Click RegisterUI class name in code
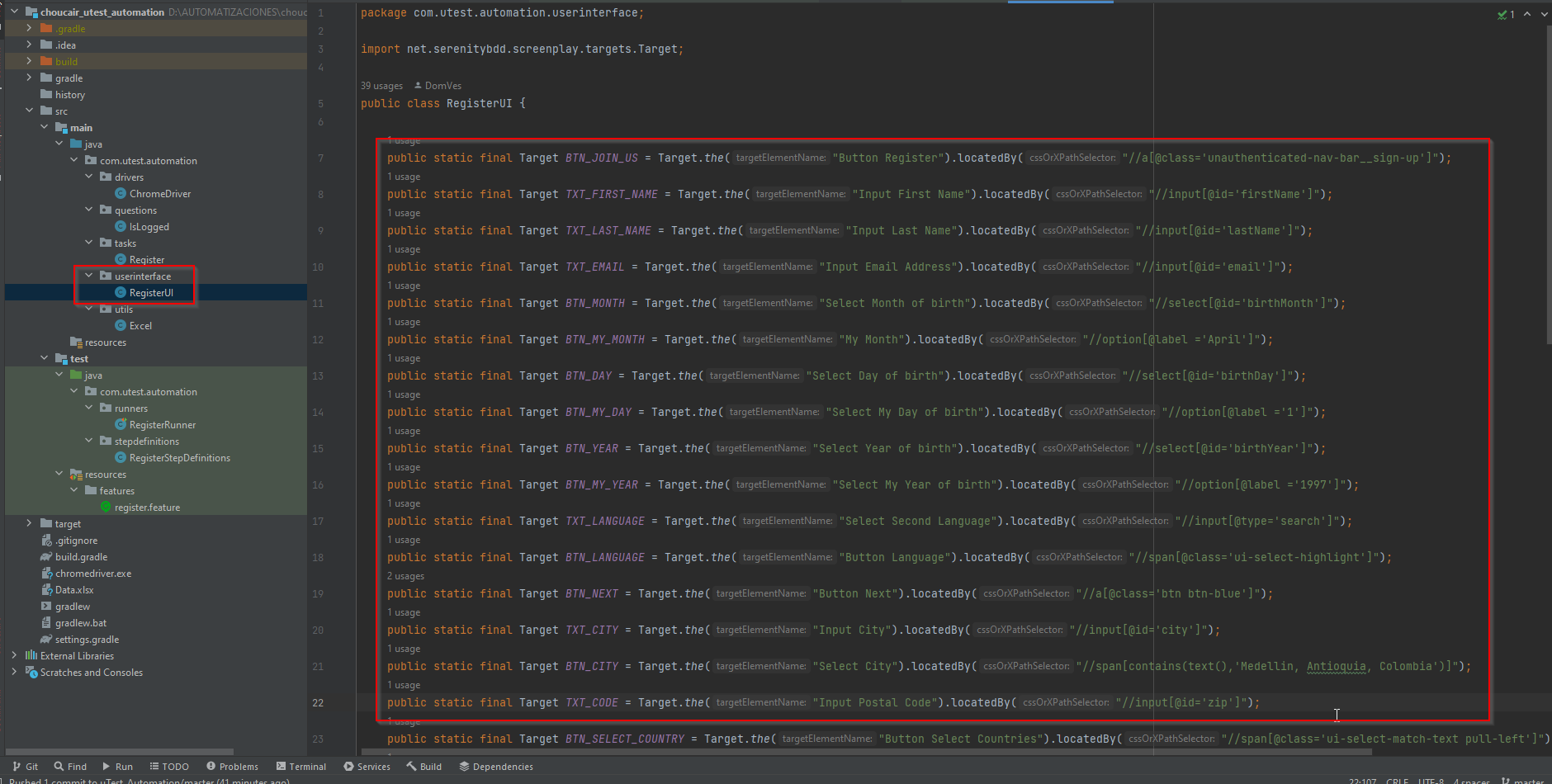This screenshot has height=784, width=1552. click(480, 104)
